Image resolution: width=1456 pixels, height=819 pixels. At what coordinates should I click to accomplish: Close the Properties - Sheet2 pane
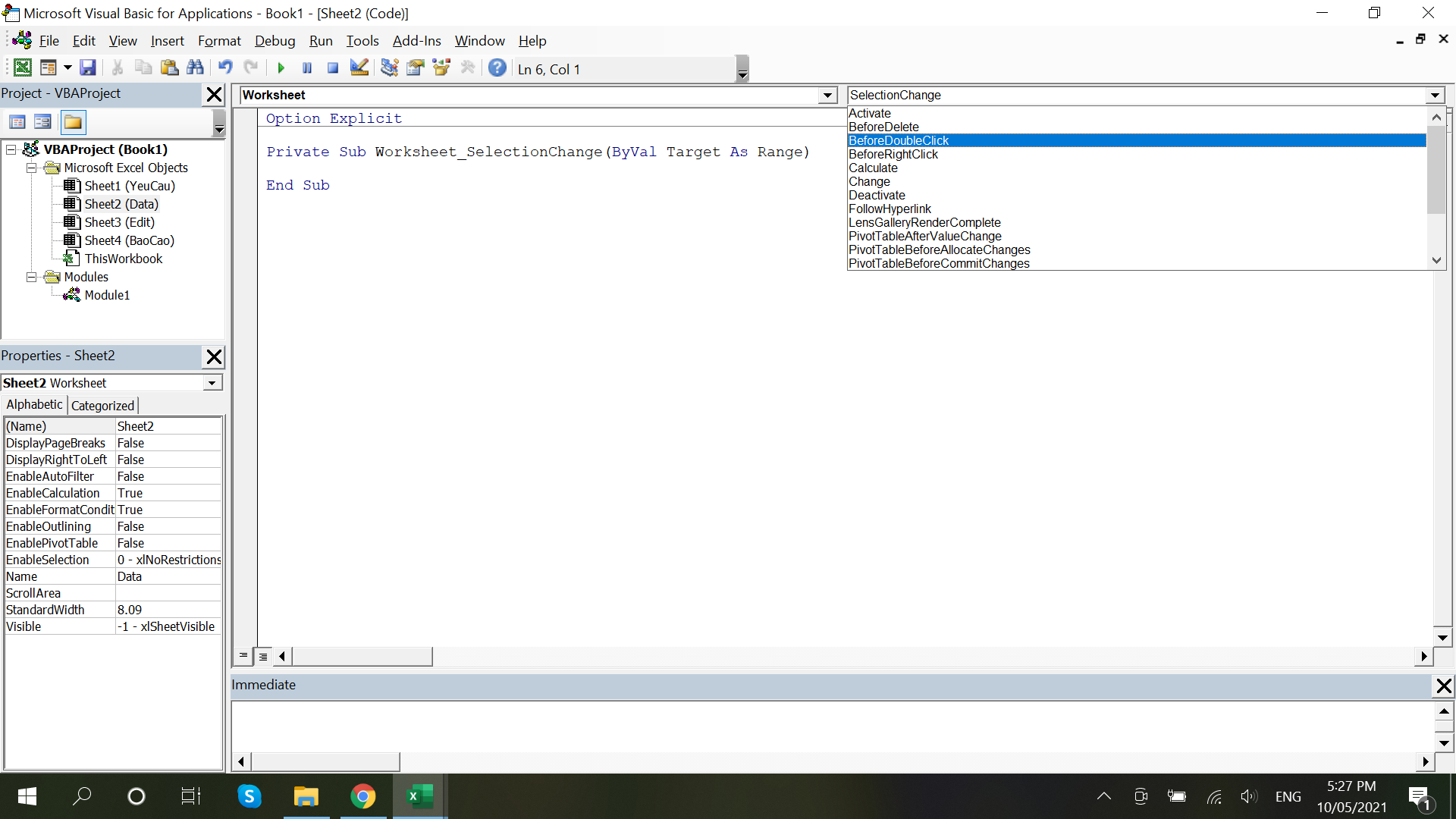point(215,356)
